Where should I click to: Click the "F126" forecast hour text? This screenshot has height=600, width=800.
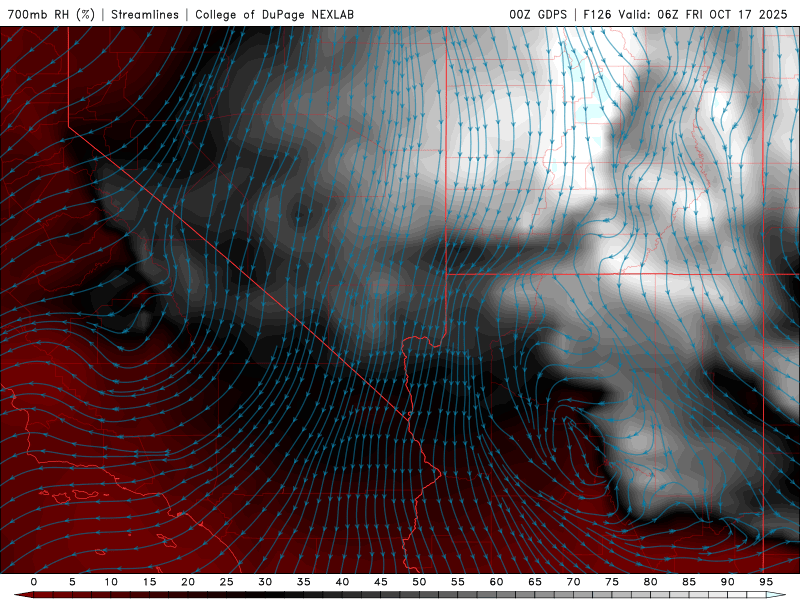tap(597, 14)
